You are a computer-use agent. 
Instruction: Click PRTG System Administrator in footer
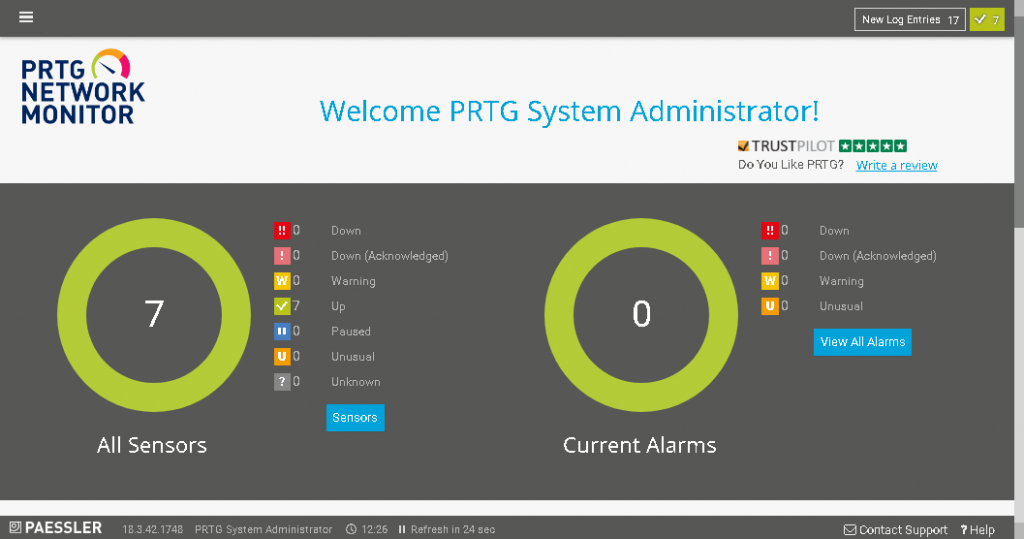264,529
